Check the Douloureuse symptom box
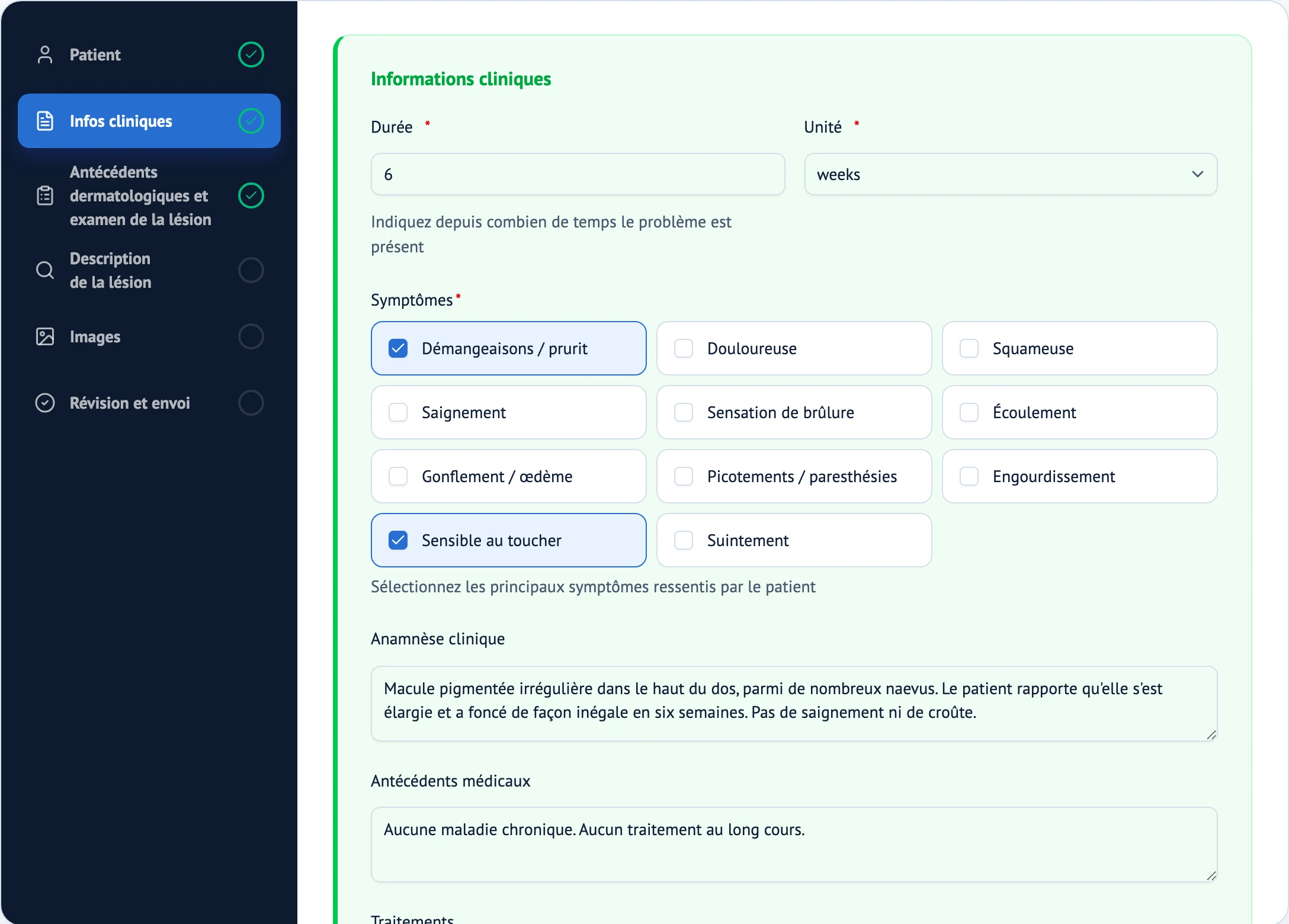The height and width of the screenshot is (924, 1289). tap(684, 348)
